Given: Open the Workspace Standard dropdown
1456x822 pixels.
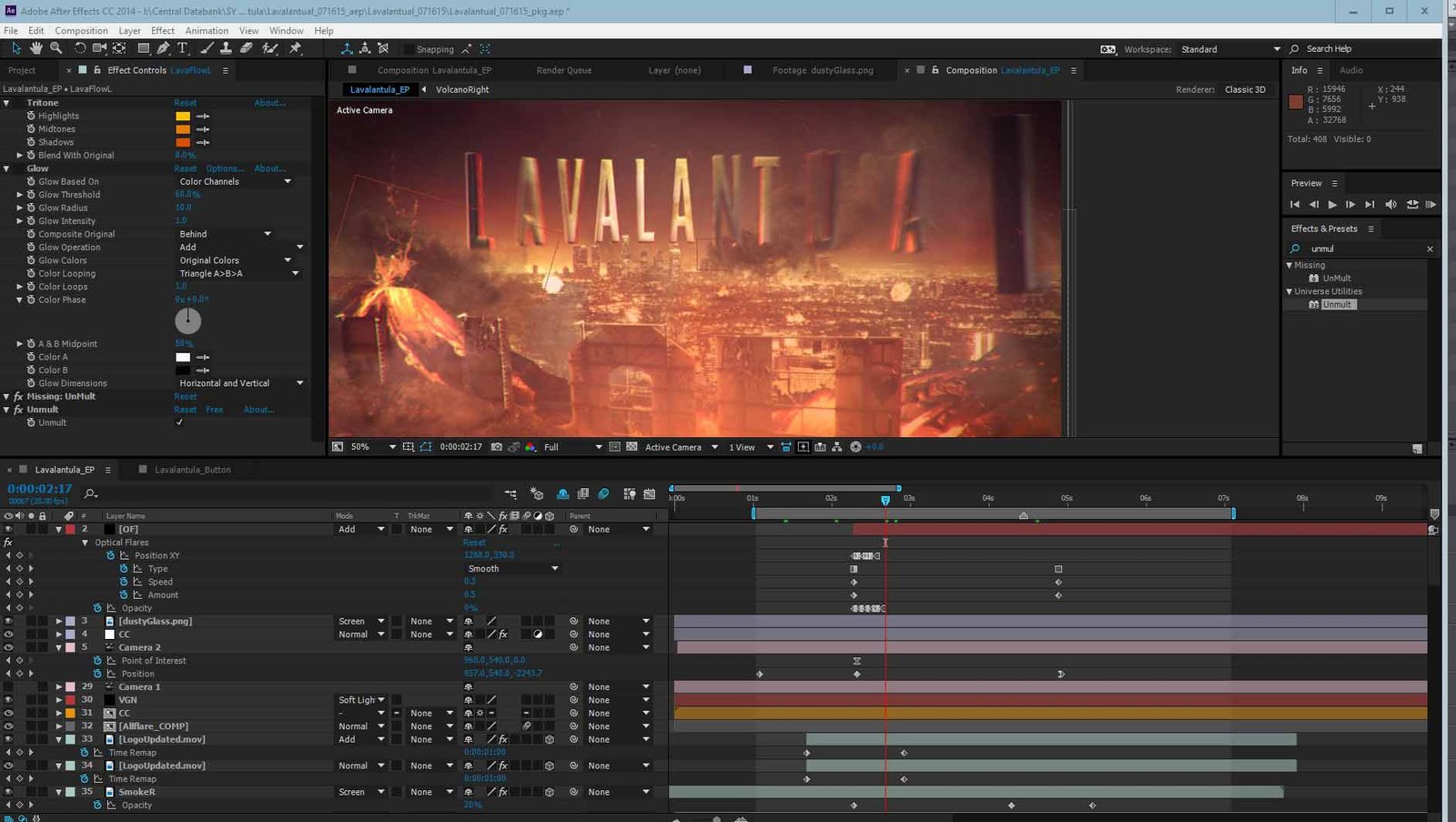Looking at the screenshot, I should click(1230, 49).
